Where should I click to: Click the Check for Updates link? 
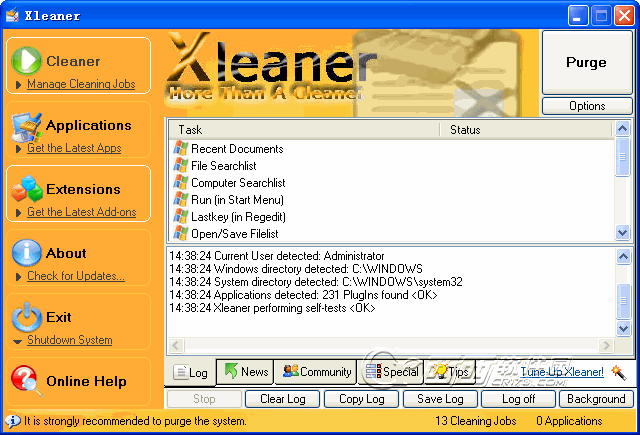[x=76, y=276]
